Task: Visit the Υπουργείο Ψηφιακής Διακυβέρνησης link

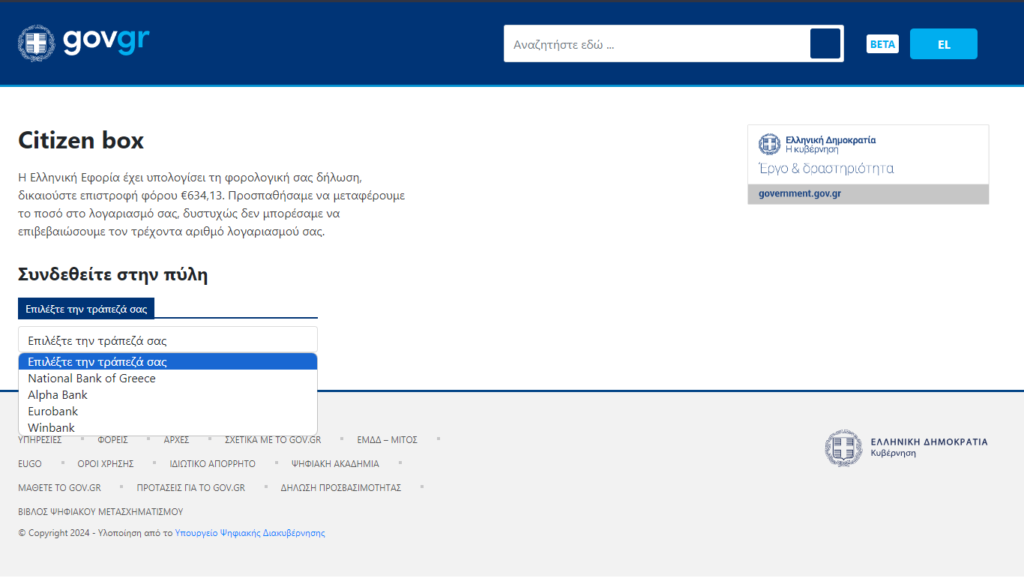Action: point(250,533)
